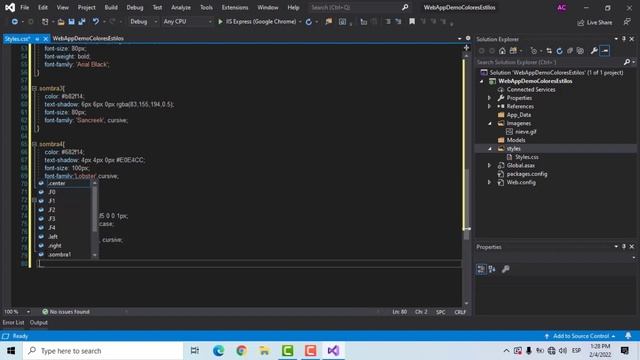Expand the References node
640x360 pixels.
click(489, 106)
